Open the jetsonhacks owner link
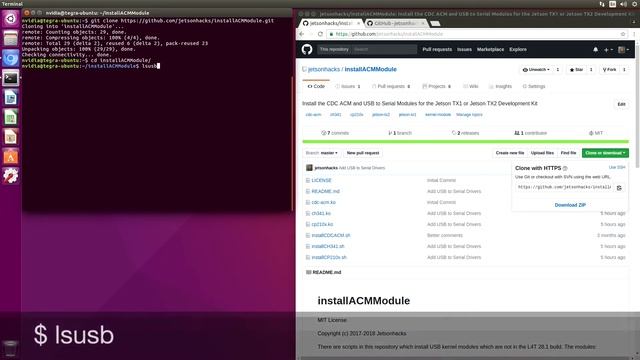Viewport: 640px width, 360px height. (324, 69)
